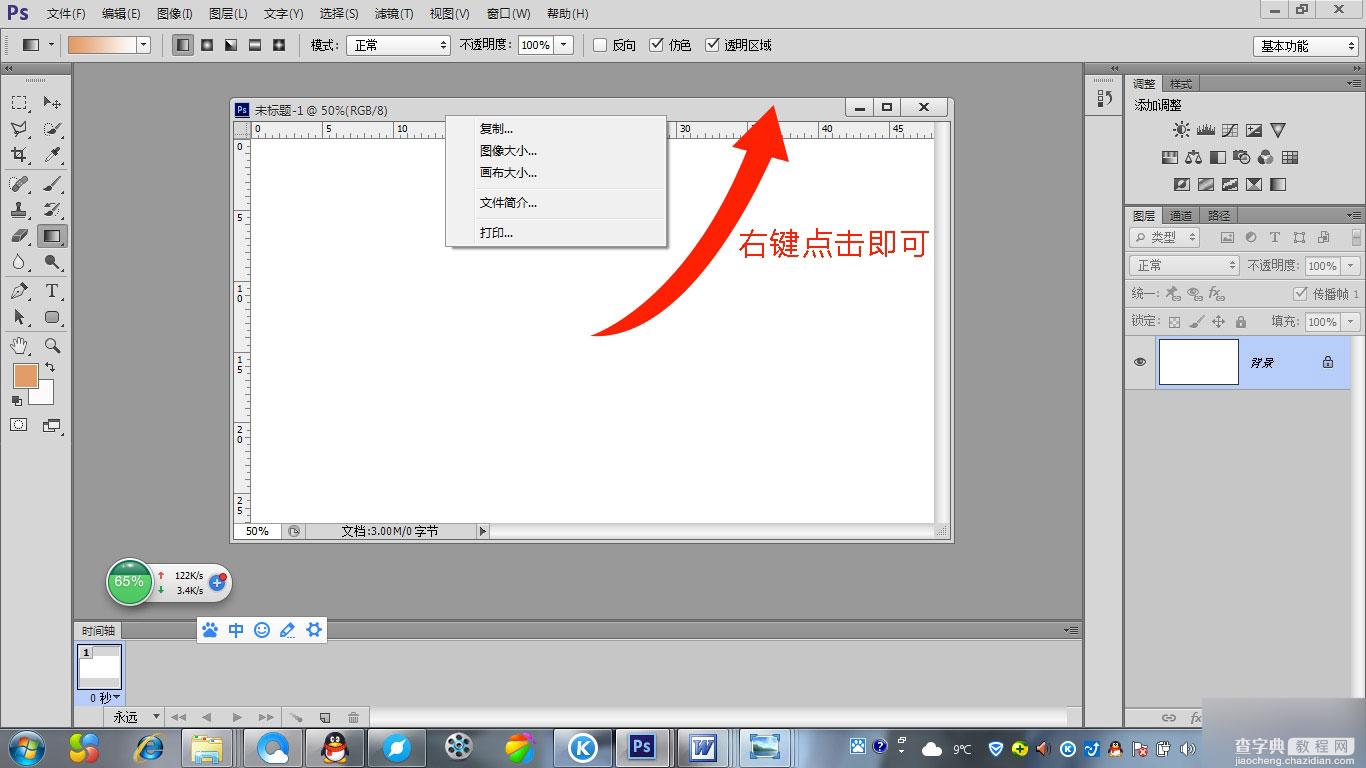Click the gradient preview swatch
The height and width of the screenshot is (768, 1366).
(101, 45)
